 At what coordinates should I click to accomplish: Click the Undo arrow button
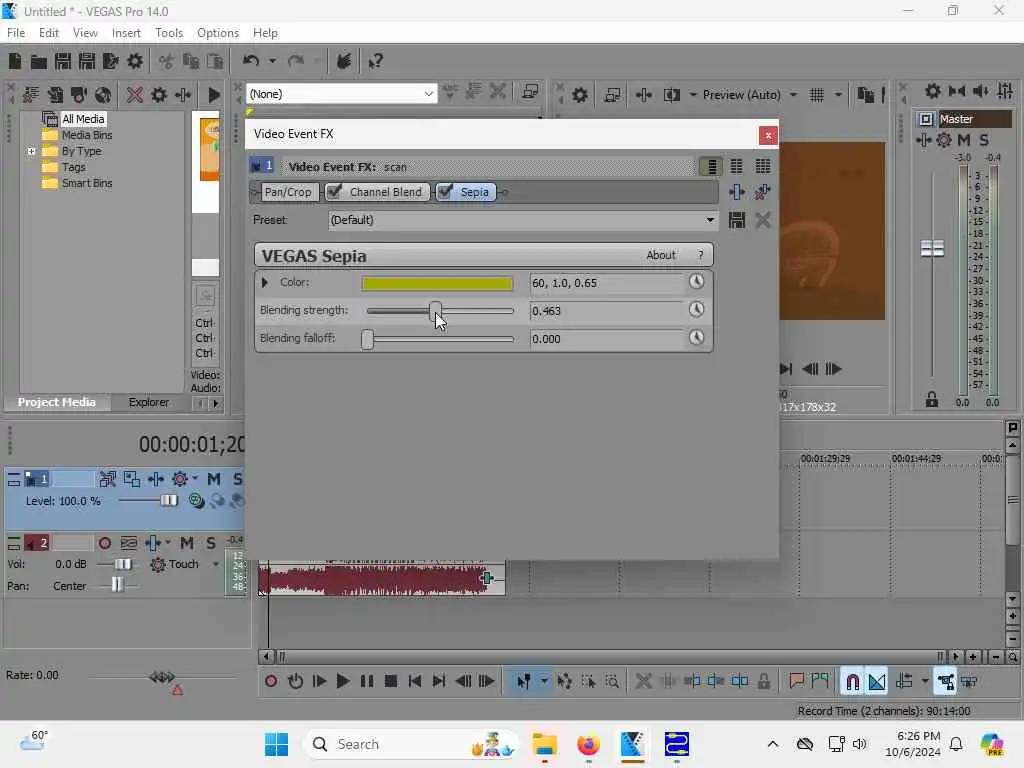tap(251, 61)
